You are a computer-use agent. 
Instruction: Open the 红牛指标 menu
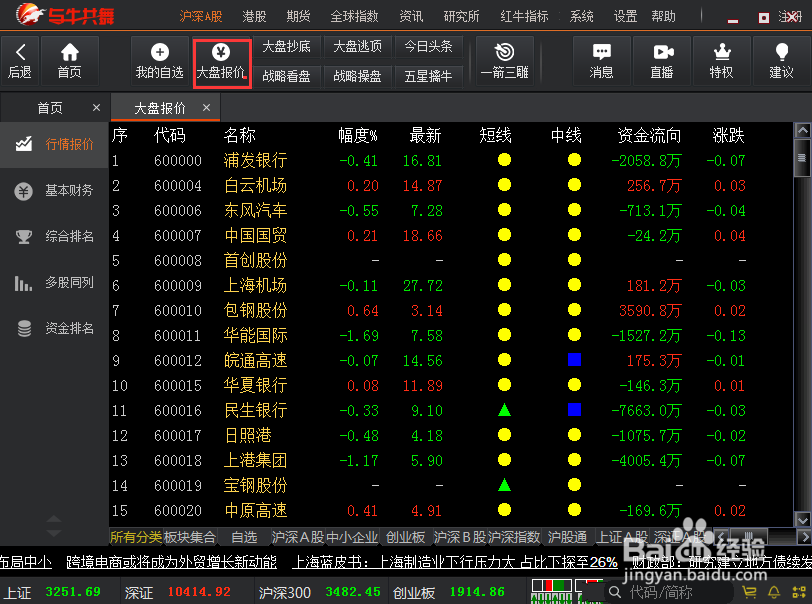click(x=524, y=17)
